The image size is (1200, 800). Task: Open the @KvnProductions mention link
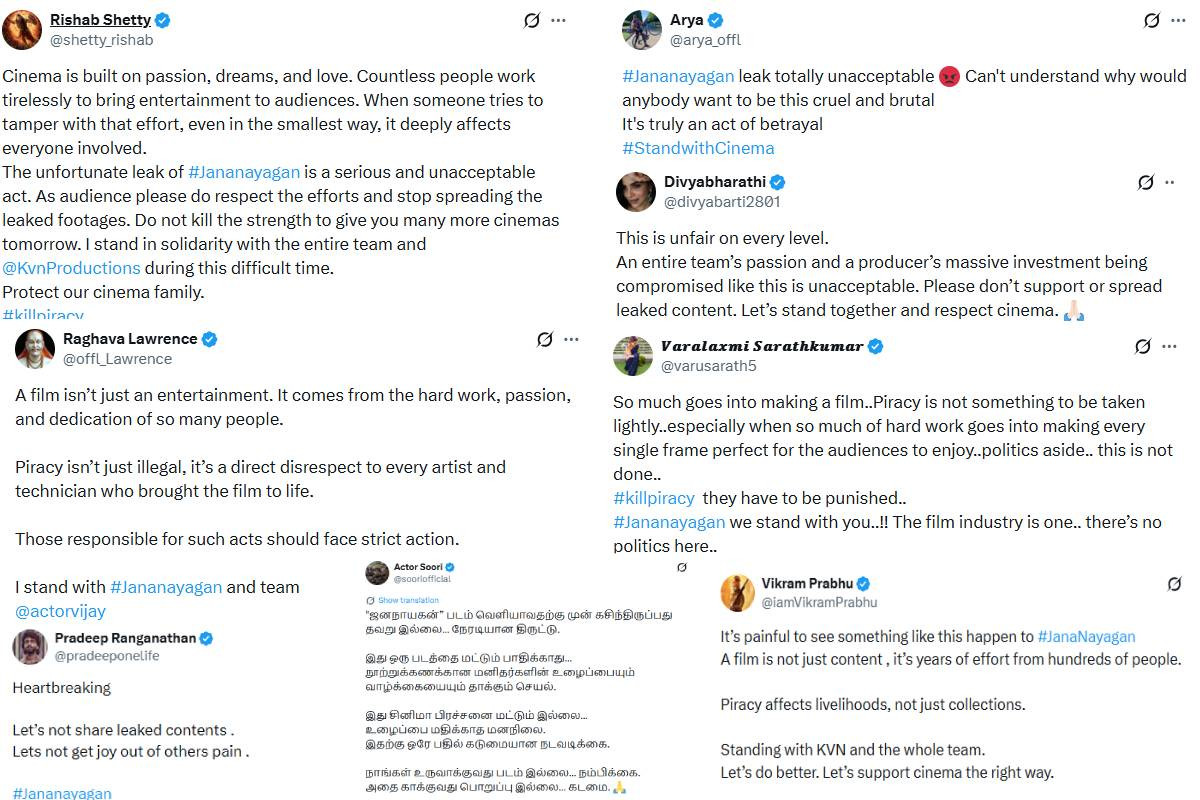click(71, 268)
